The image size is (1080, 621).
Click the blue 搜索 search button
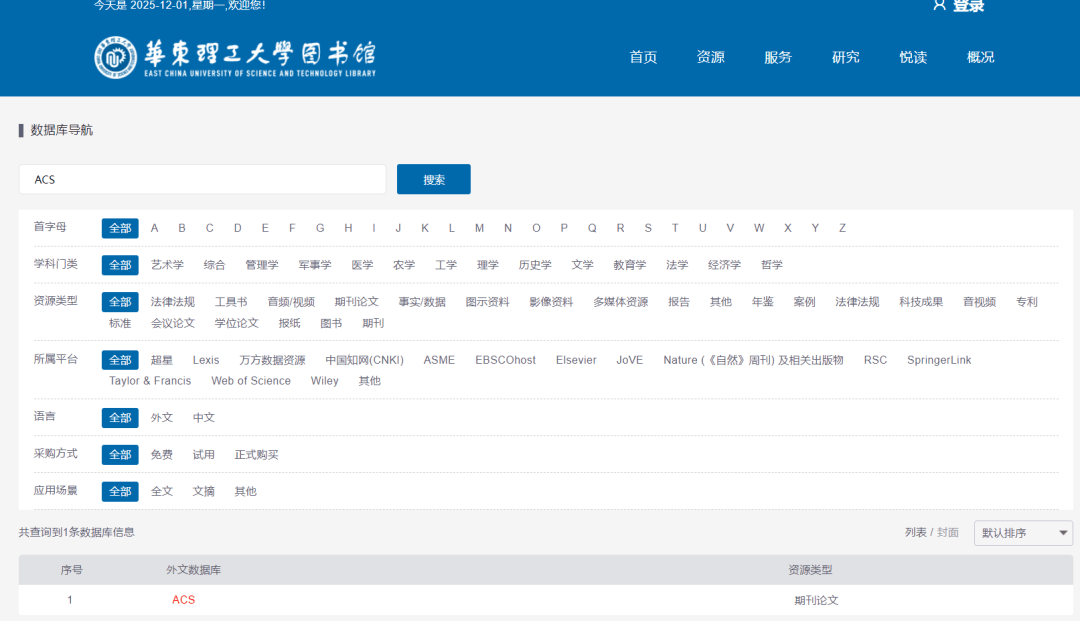[x=433, y=180]
